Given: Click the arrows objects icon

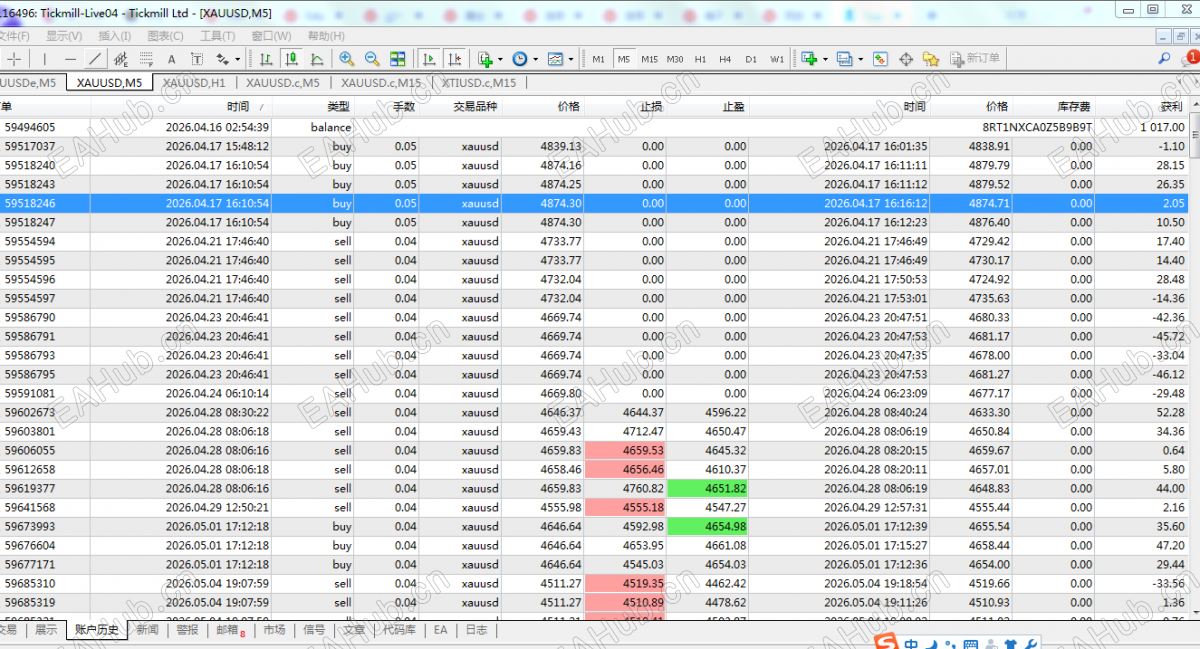Looking at the screenshot, I should (222, 59).
